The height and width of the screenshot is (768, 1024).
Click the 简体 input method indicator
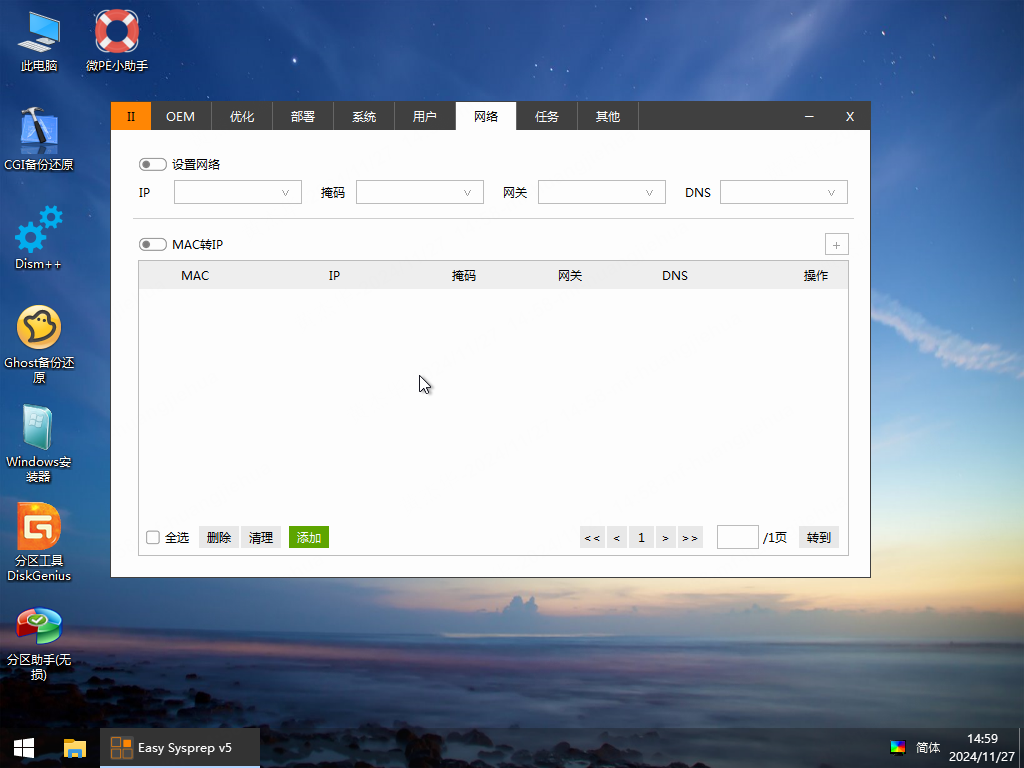point(928,748)
